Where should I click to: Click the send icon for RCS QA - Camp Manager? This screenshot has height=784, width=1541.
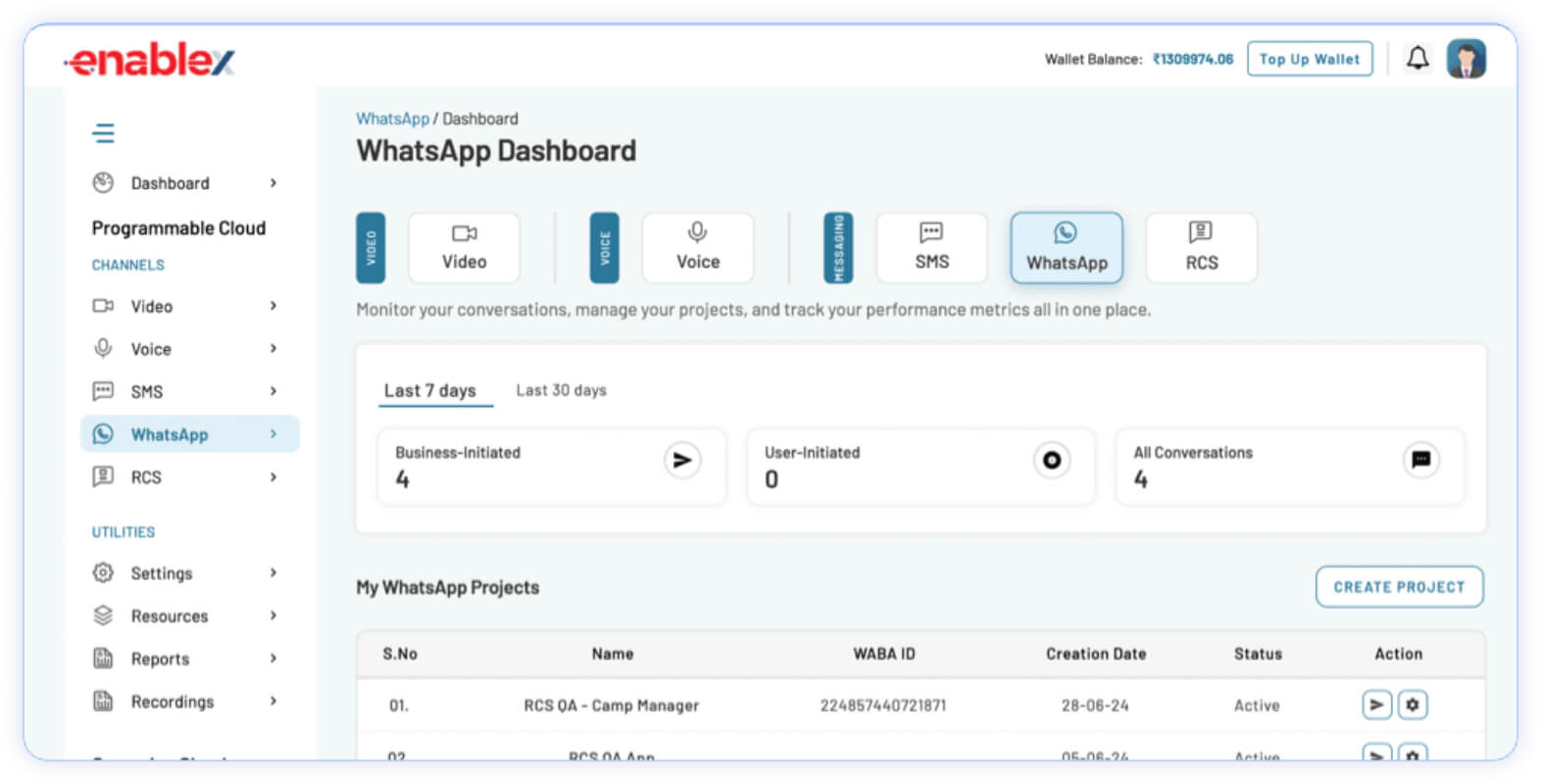pos(1377,705)
